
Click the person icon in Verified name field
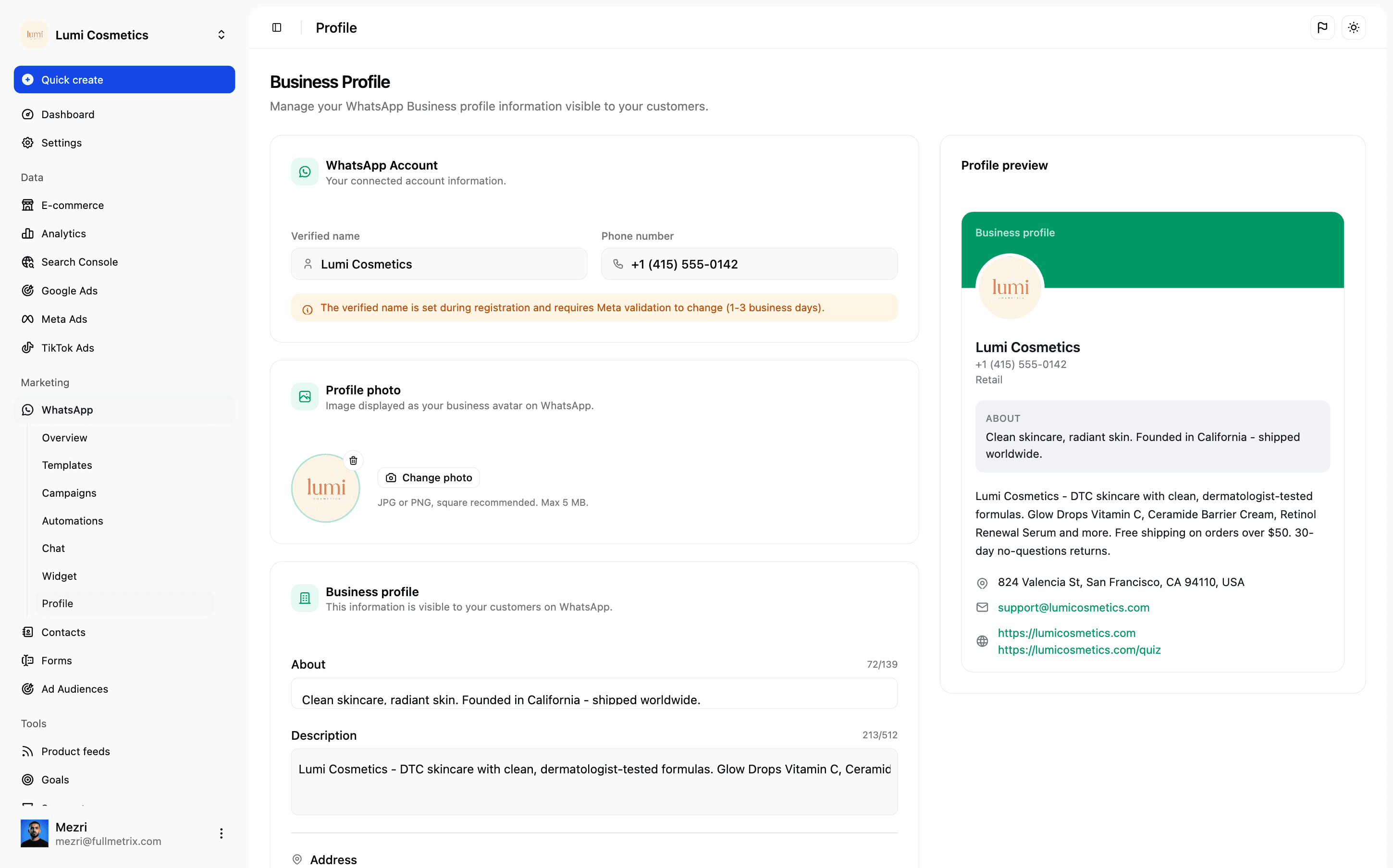pyautogui.click(x=308, y=264)
